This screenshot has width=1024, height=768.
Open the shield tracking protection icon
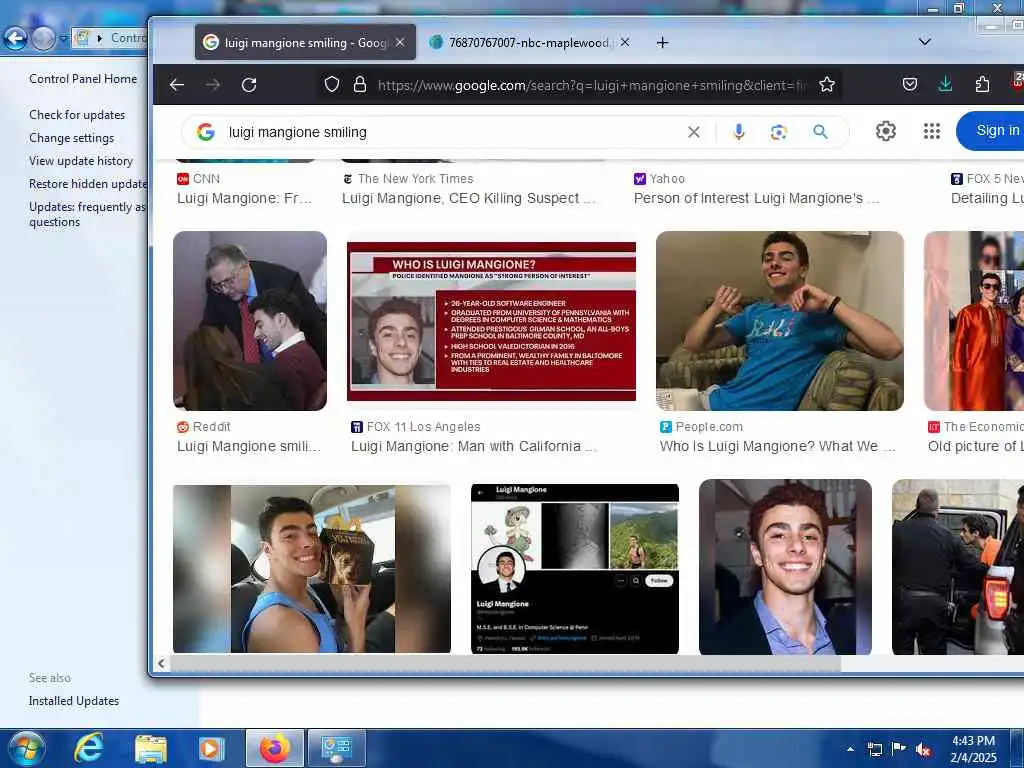[332, 84]
